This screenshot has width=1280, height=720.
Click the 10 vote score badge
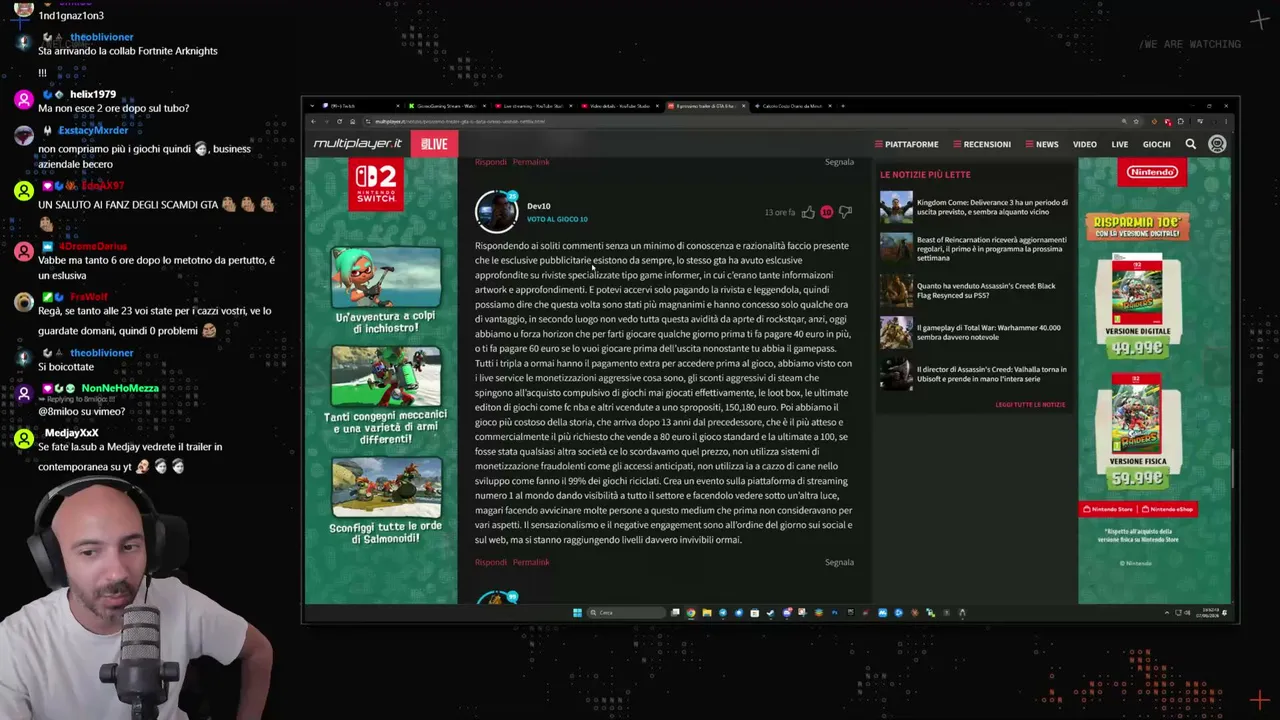point(826,212)
